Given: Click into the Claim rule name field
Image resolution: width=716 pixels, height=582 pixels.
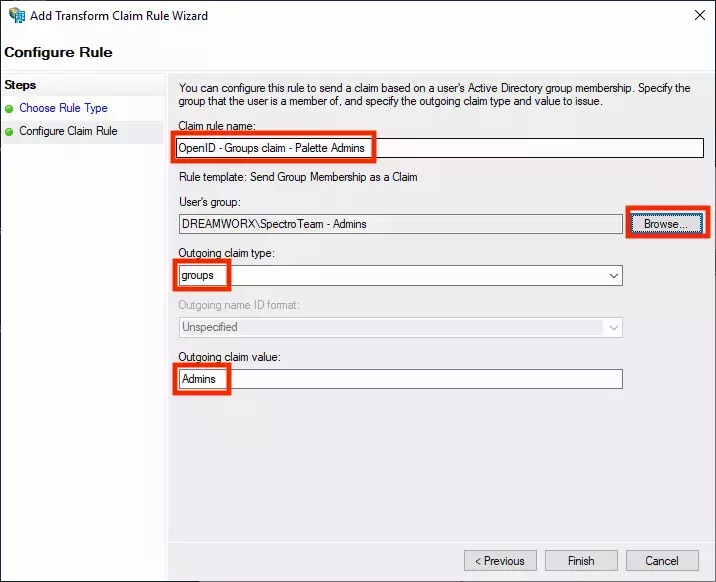Looking at the screenshot, I should (440, 149).
